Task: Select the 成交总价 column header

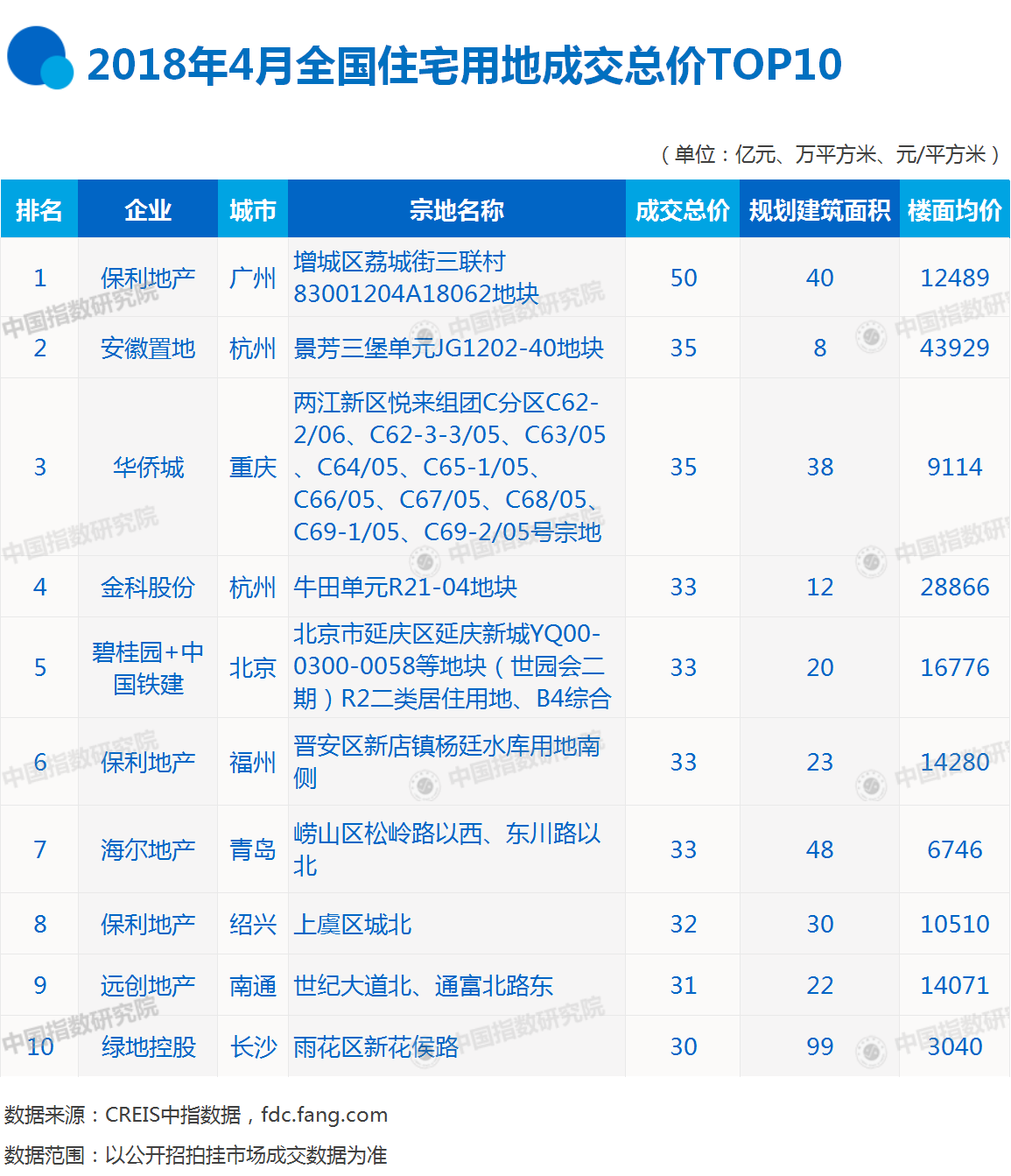Action: [682, 209]
